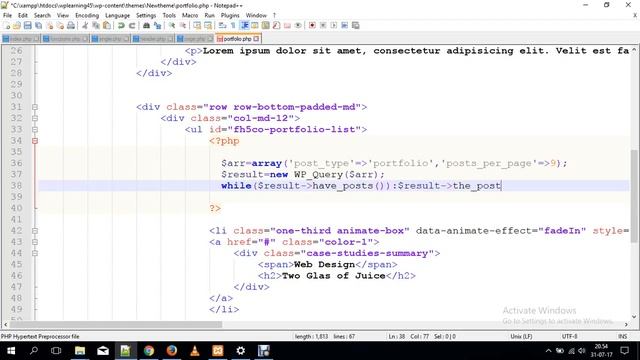
Task: Undo the last edit via toolbar
Action: (x=121, y=25)
